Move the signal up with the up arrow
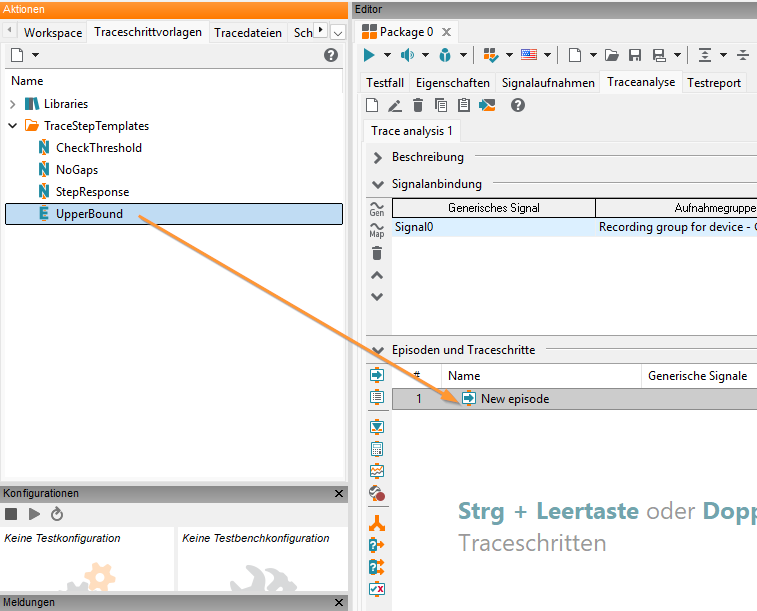The width and height of the screenshot is (757, 611). [x=377, y=276]
